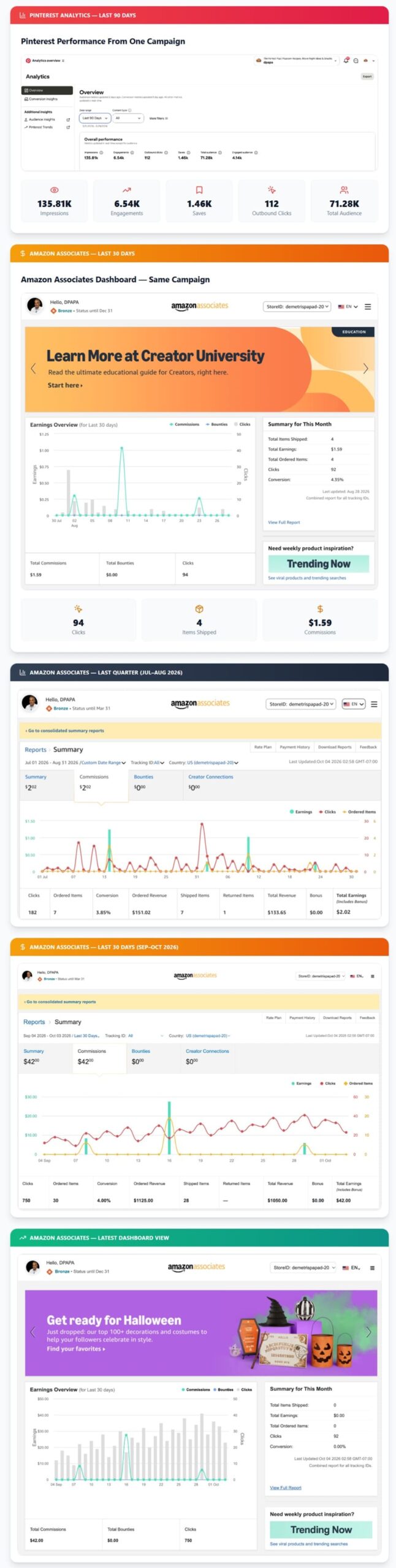Image resolution: width=396 pixels, height=1568 pixels.
Task: Toggle Earnings legend in Sep–Oct 2026 chart
Action: pos(301,1084)
